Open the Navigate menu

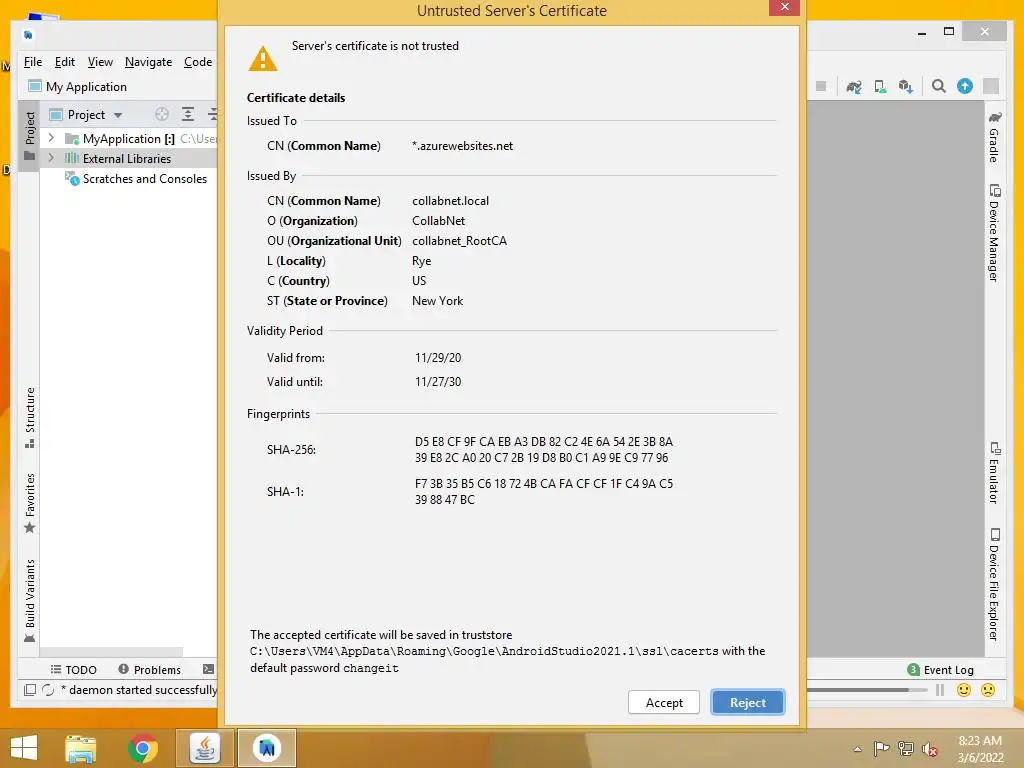[148, 62]
